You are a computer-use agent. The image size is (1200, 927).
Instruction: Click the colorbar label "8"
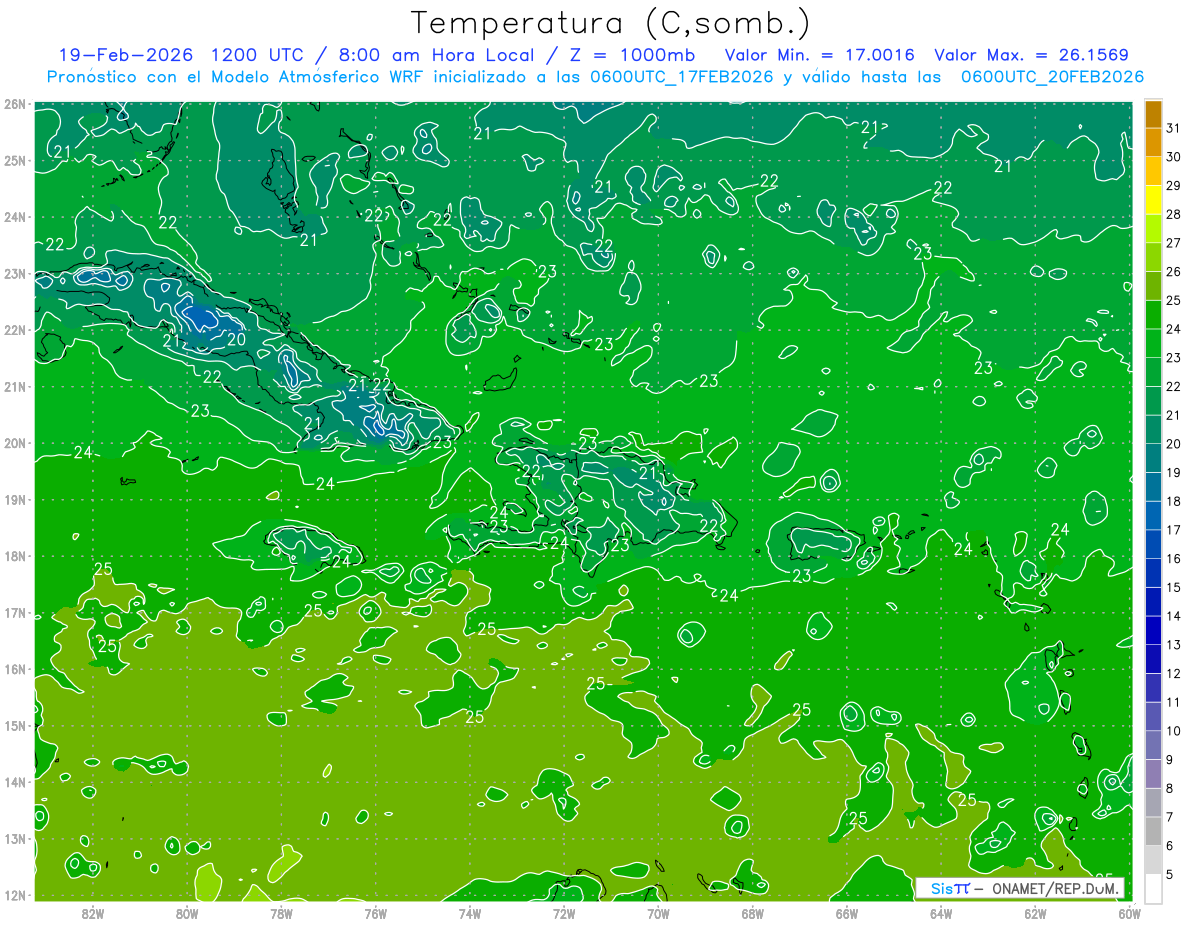[x=1169, y=789]
